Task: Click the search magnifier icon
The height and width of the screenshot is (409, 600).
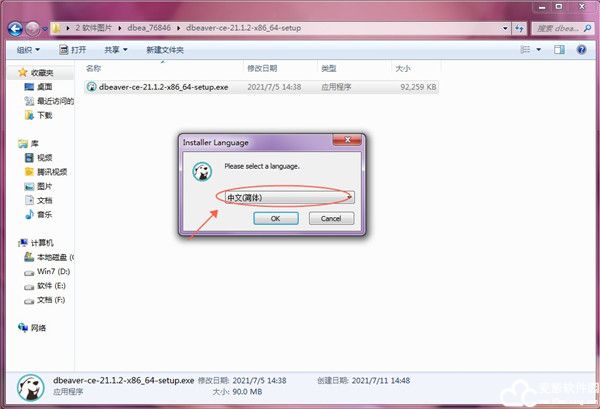Action: pyautogui.click(x=587, y=28)
